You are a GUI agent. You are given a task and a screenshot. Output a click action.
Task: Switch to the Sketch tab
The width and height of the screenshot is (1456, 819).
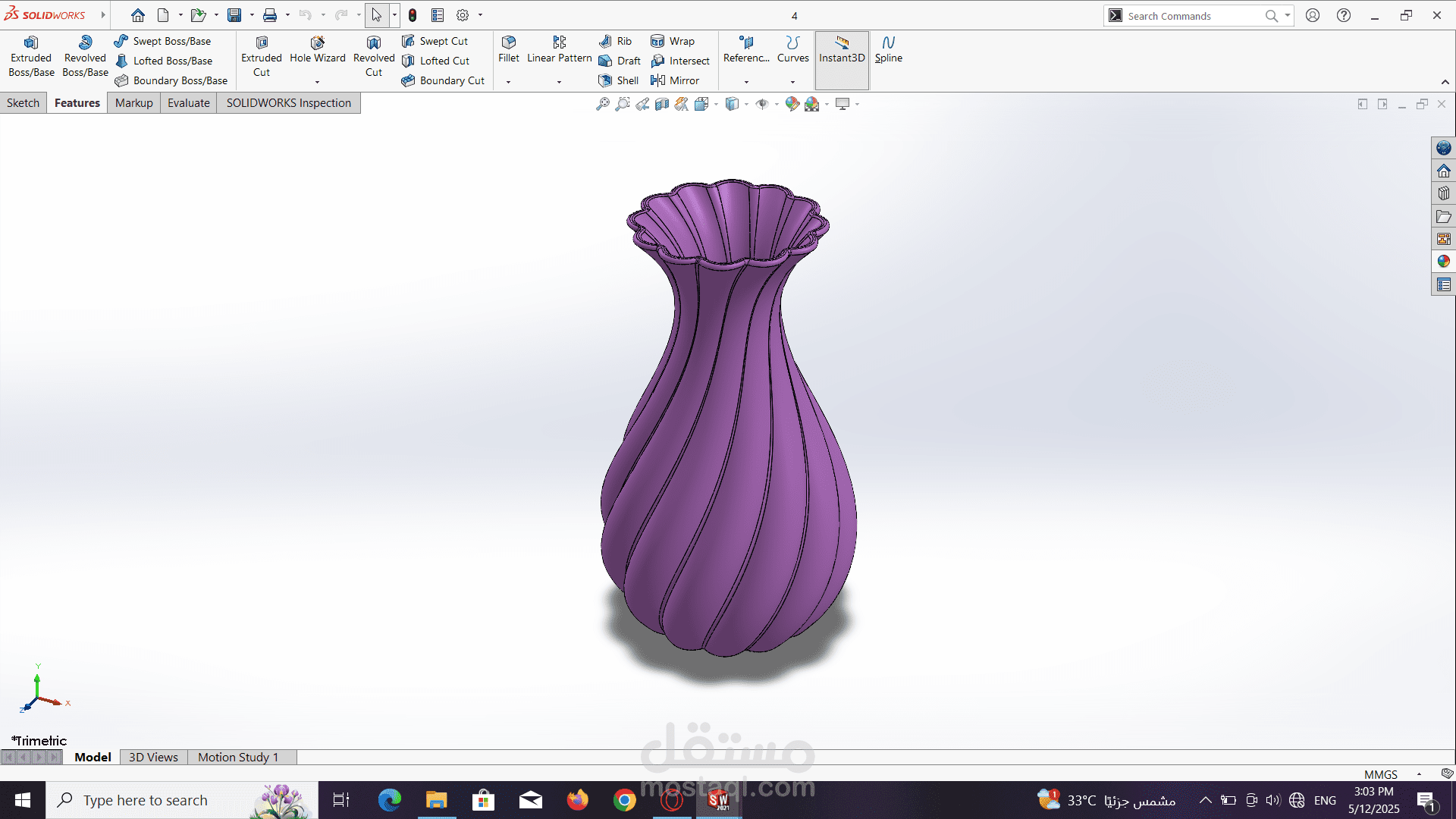coord(24,103)
